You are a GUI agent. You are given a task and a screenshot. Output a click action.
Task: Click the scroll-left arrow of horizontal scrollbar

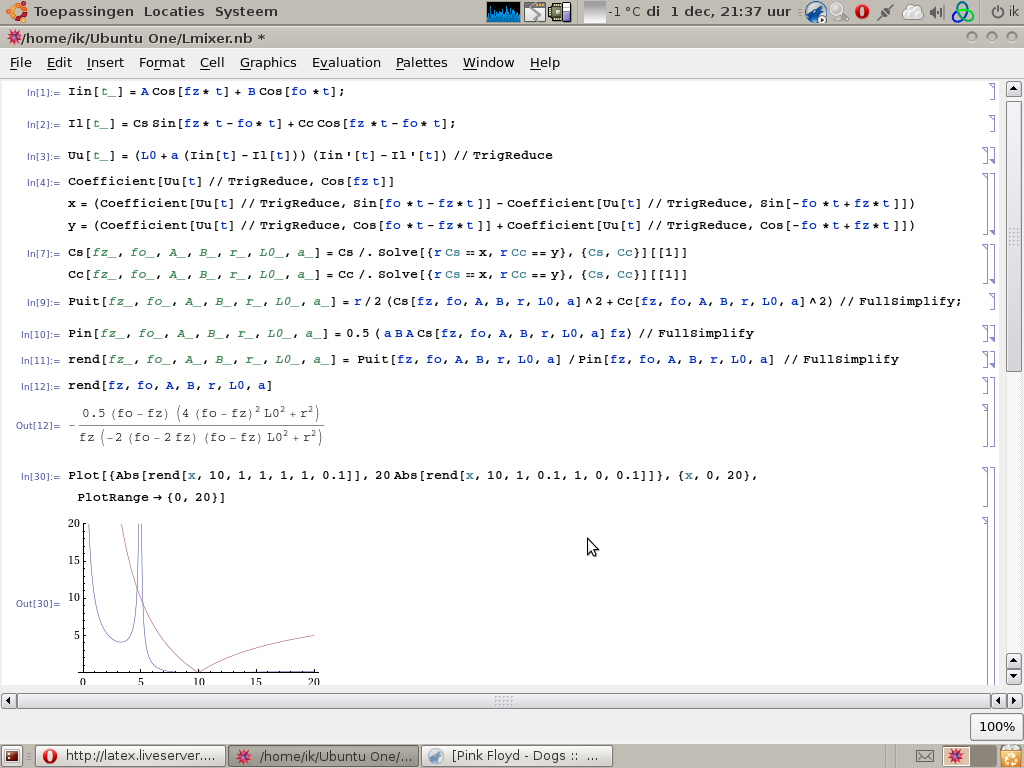pos(9,701)
